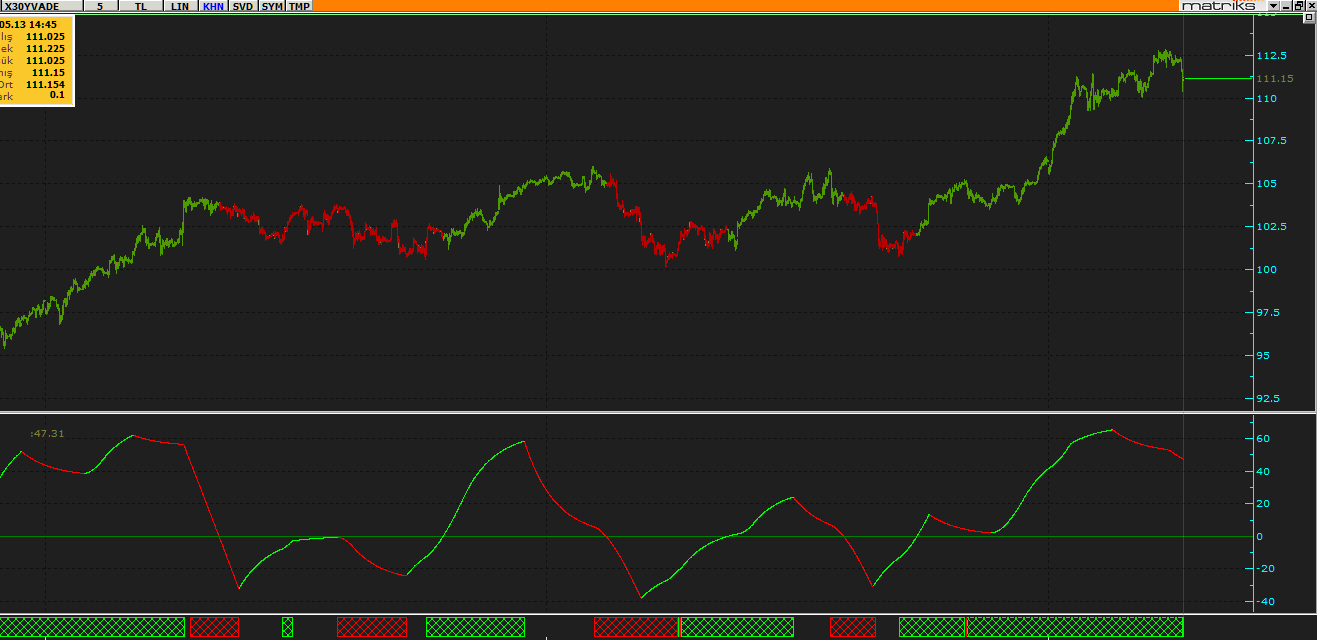The image size is (1317, 640).
Task: Click the 111.15 last price label
Action: click(x=1275, y=78)
